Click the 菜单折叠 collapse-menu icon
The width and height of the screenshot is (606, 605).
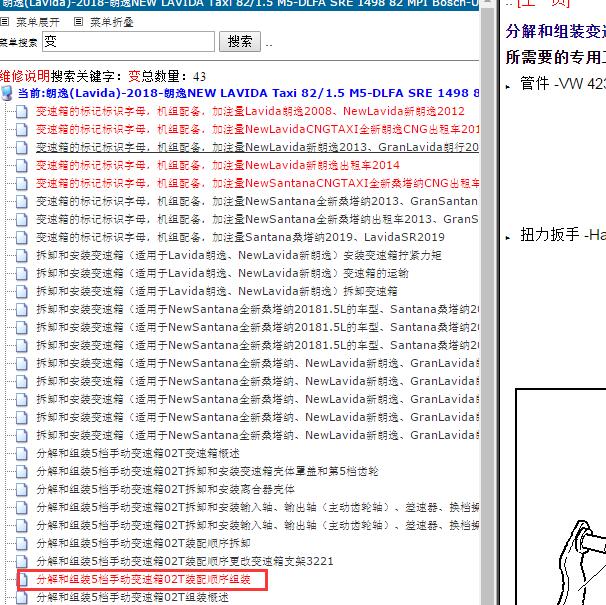tap(78, 22)
